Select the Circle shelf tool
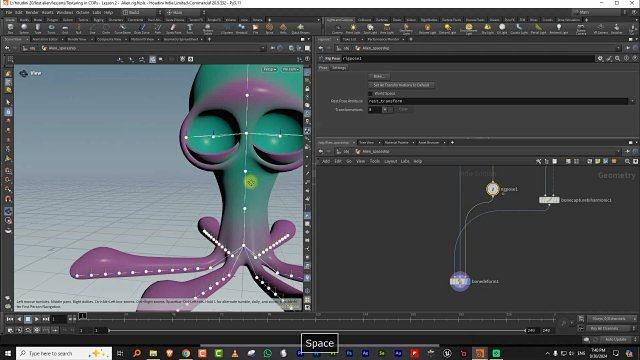 pyautogui.click(x=106, y=29)
